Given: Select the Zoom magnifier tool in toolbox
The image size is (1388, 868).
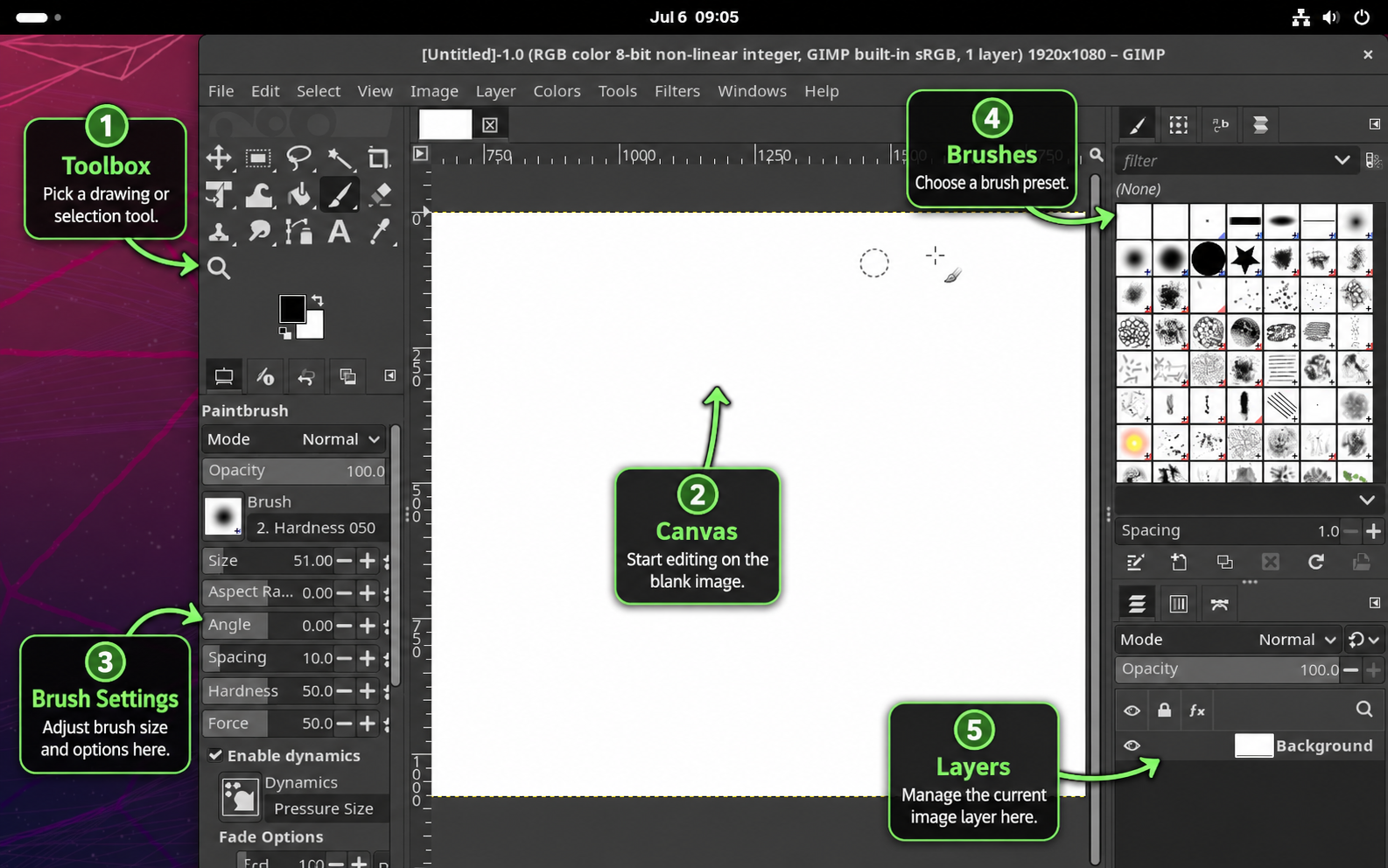Looking at the screenshot, I should click(219, 269).
